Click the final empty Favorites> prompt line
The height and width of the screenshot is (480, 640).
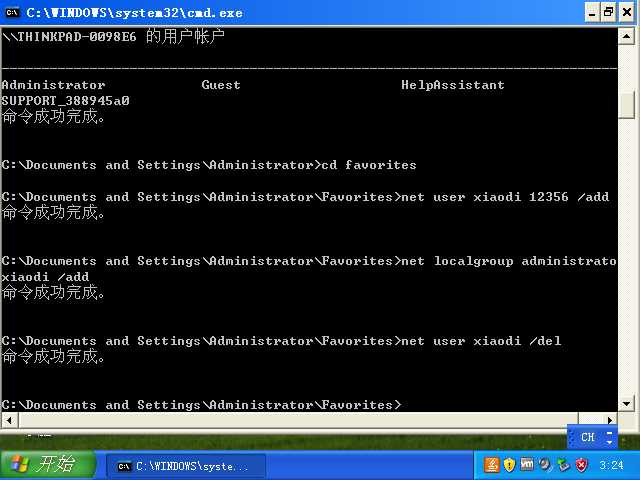click(201, 405)
